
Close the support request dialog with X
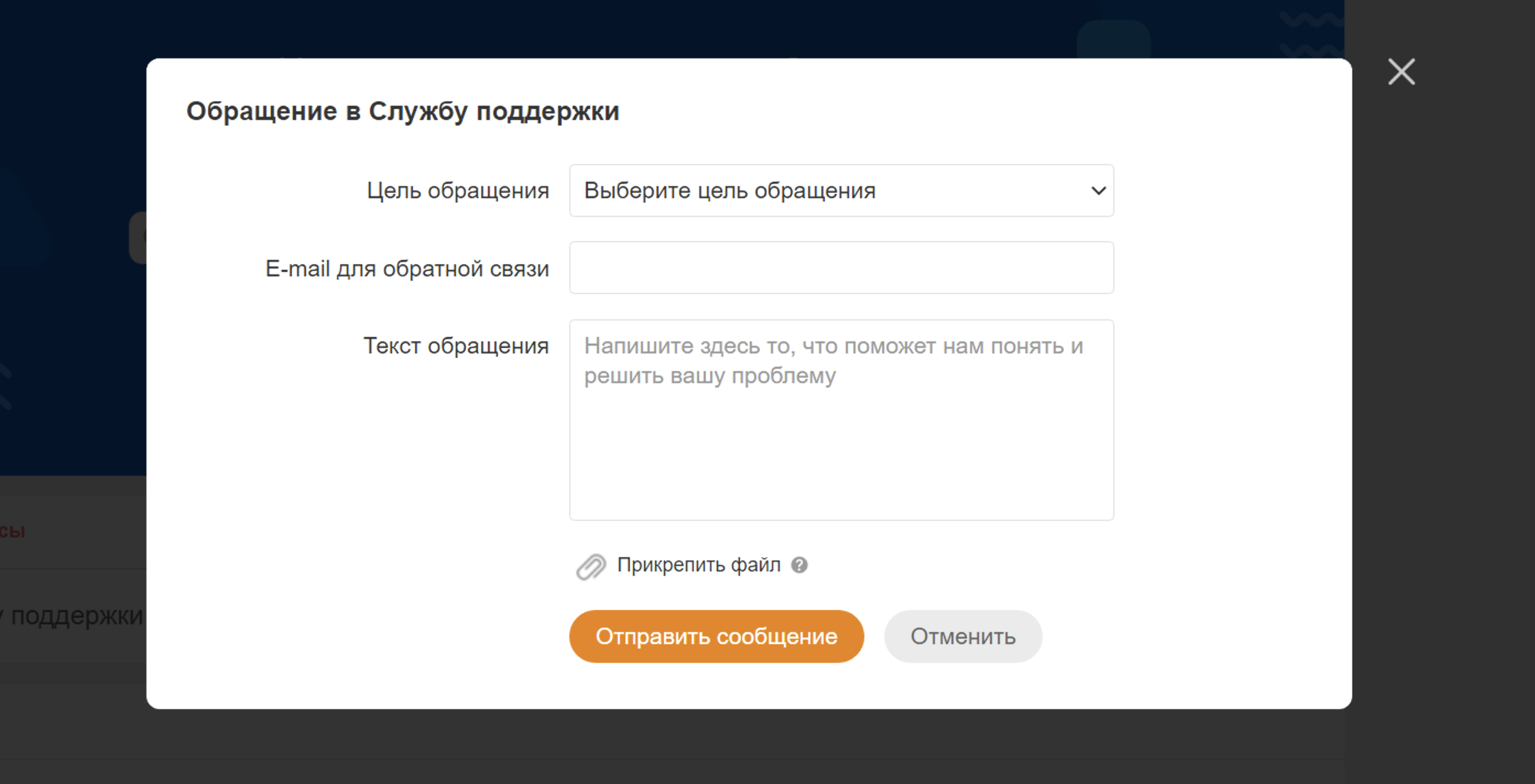point(1401,72)
